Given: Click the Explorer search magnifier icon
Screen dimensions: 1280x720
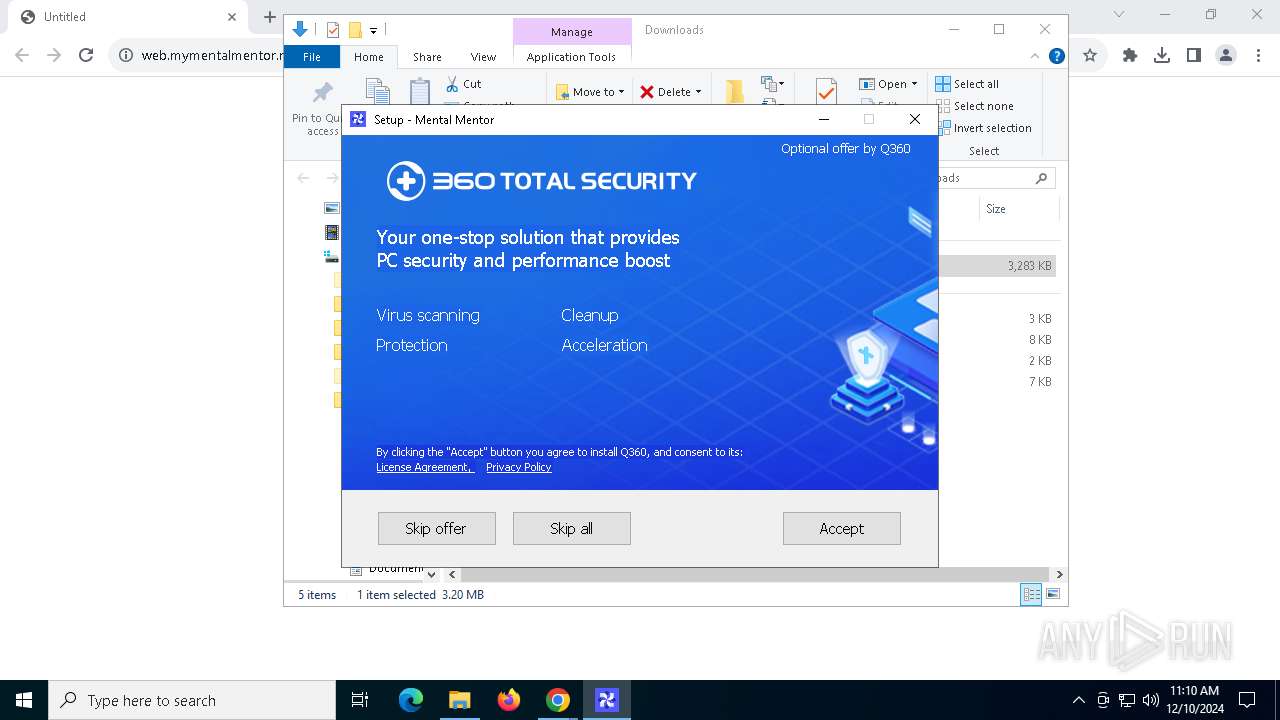Looking at the screenshot, I should (1041, 178).
